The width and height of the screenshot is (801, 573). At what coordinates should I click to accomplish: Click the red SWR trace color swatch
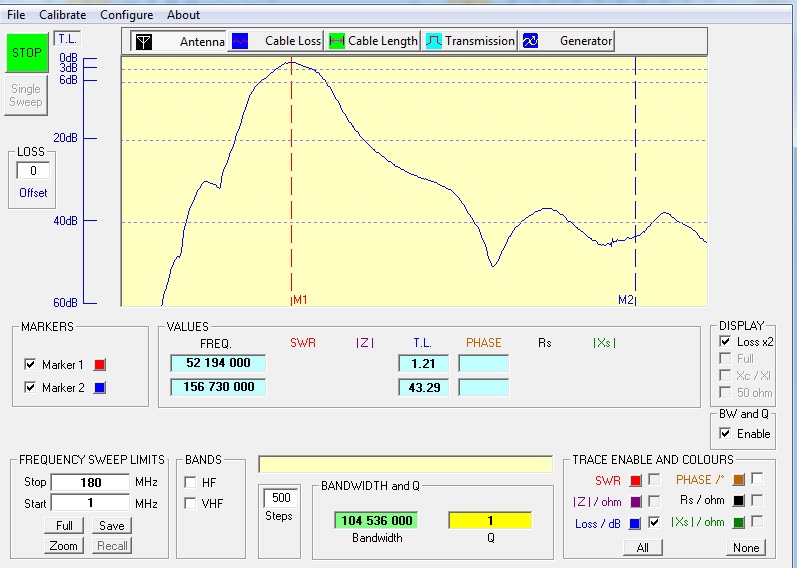pos(635,481)
